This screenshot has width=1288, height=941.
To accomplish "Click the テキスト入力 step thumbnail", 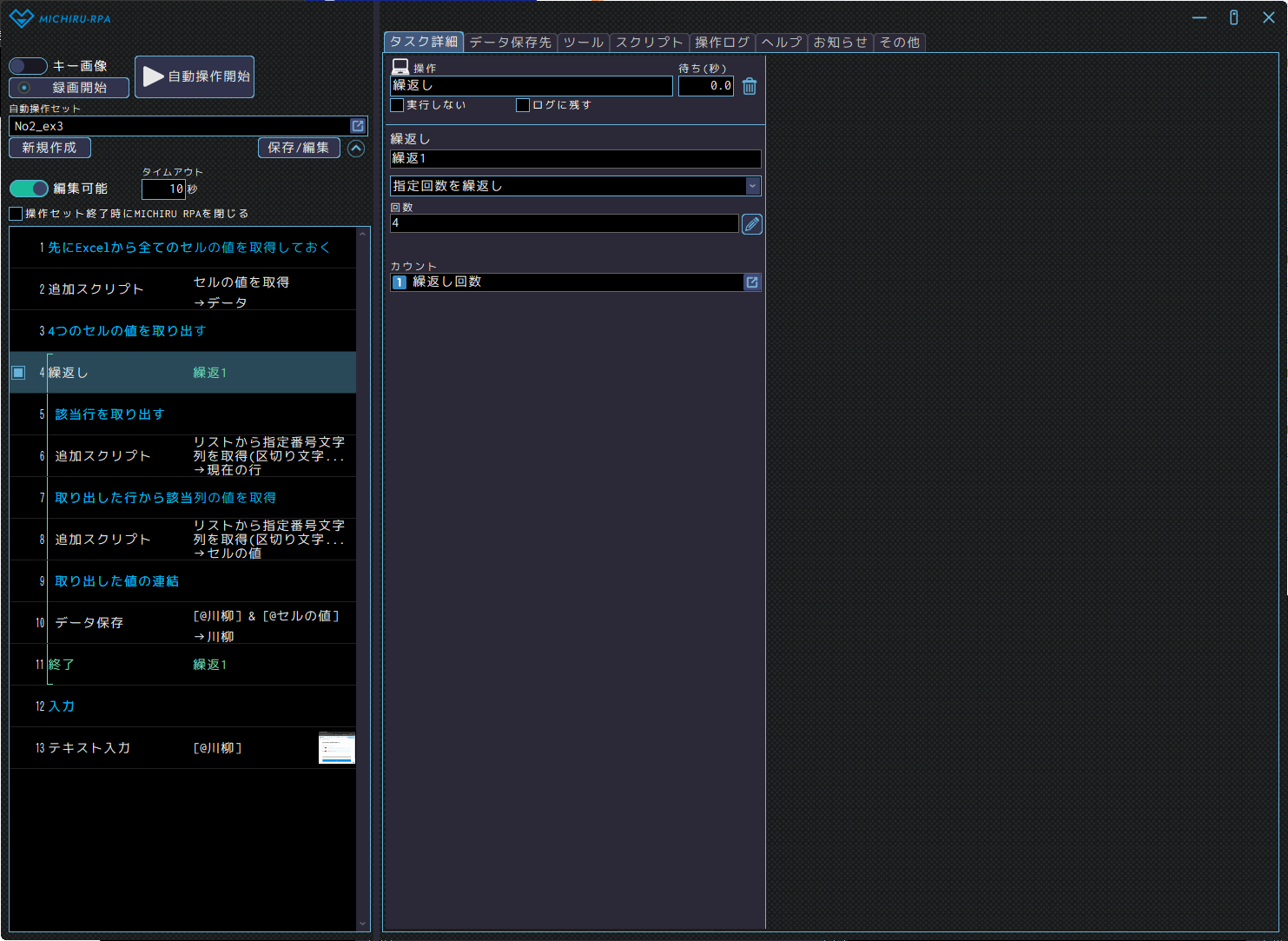I will tap(336, 748).
